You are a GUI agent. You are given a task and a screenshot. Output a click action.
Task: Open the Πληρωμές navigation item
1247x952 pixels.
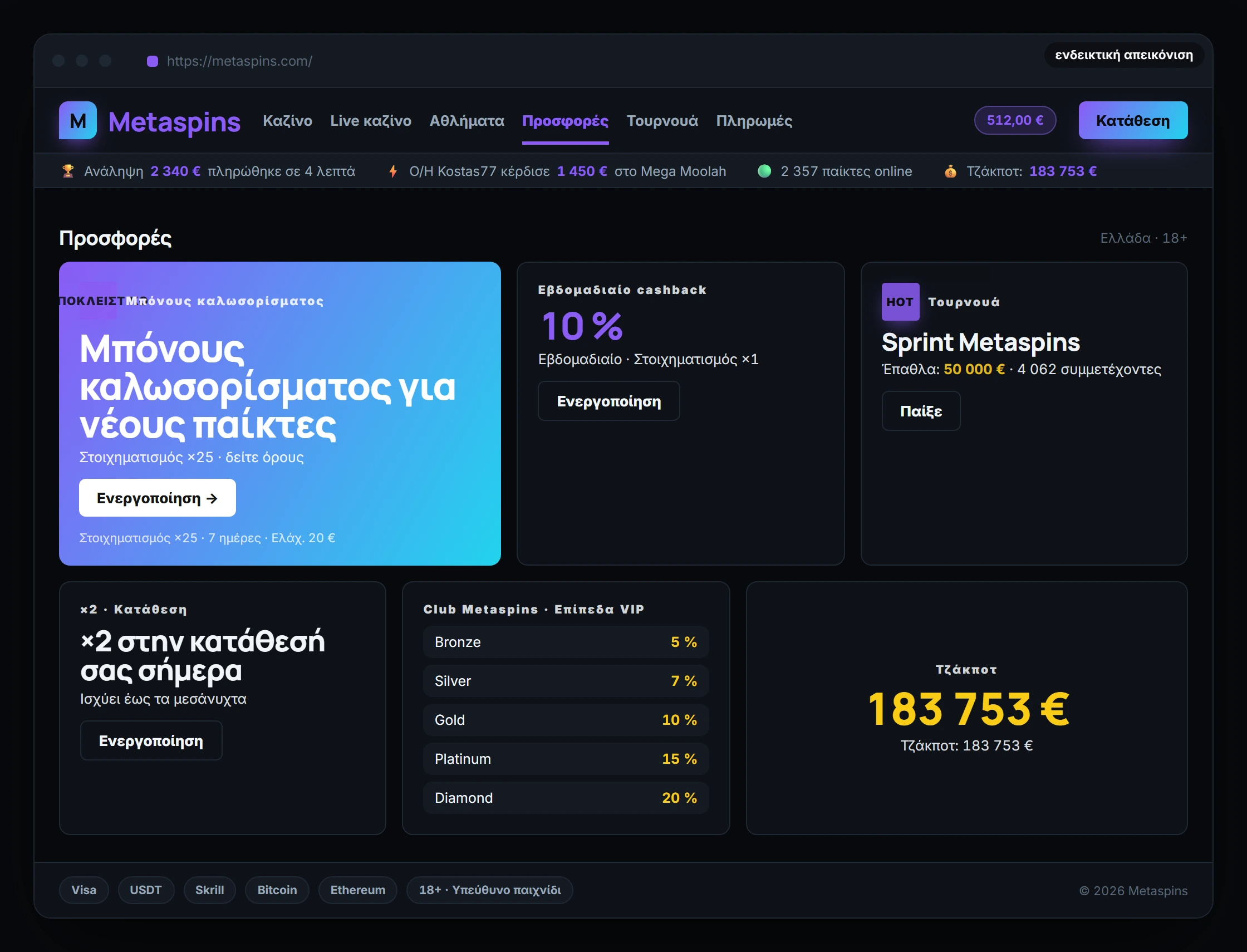pyautogui.click(x=754, y=121)
